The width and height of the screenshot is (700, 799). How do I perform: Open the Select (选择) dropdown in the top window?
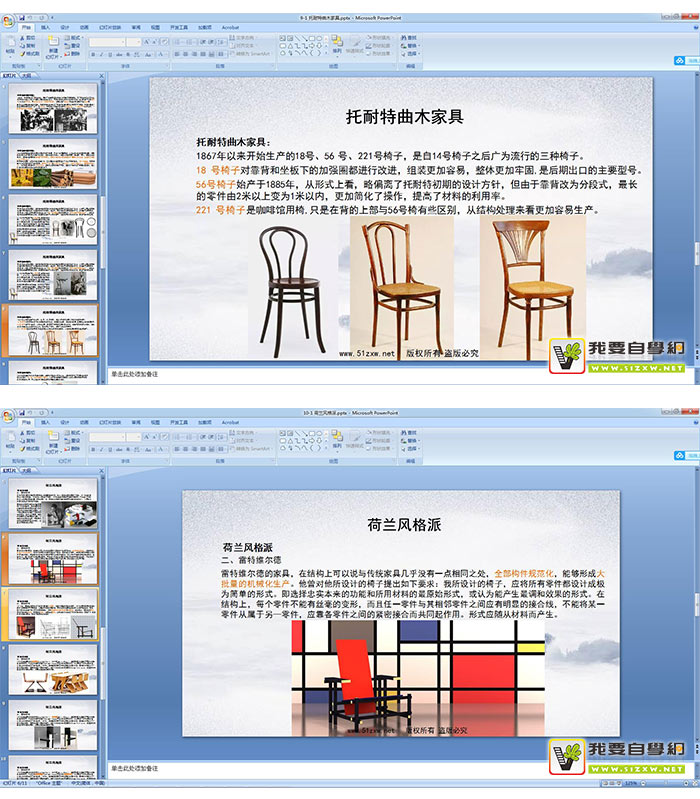pos(411,54)
